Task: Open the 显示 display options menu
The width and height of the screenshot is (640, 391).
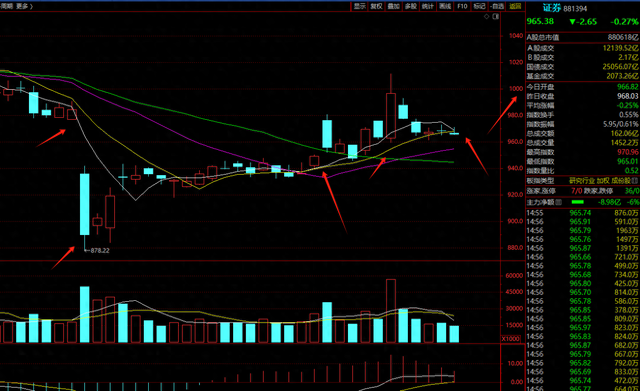Action: tap(359, 6)
